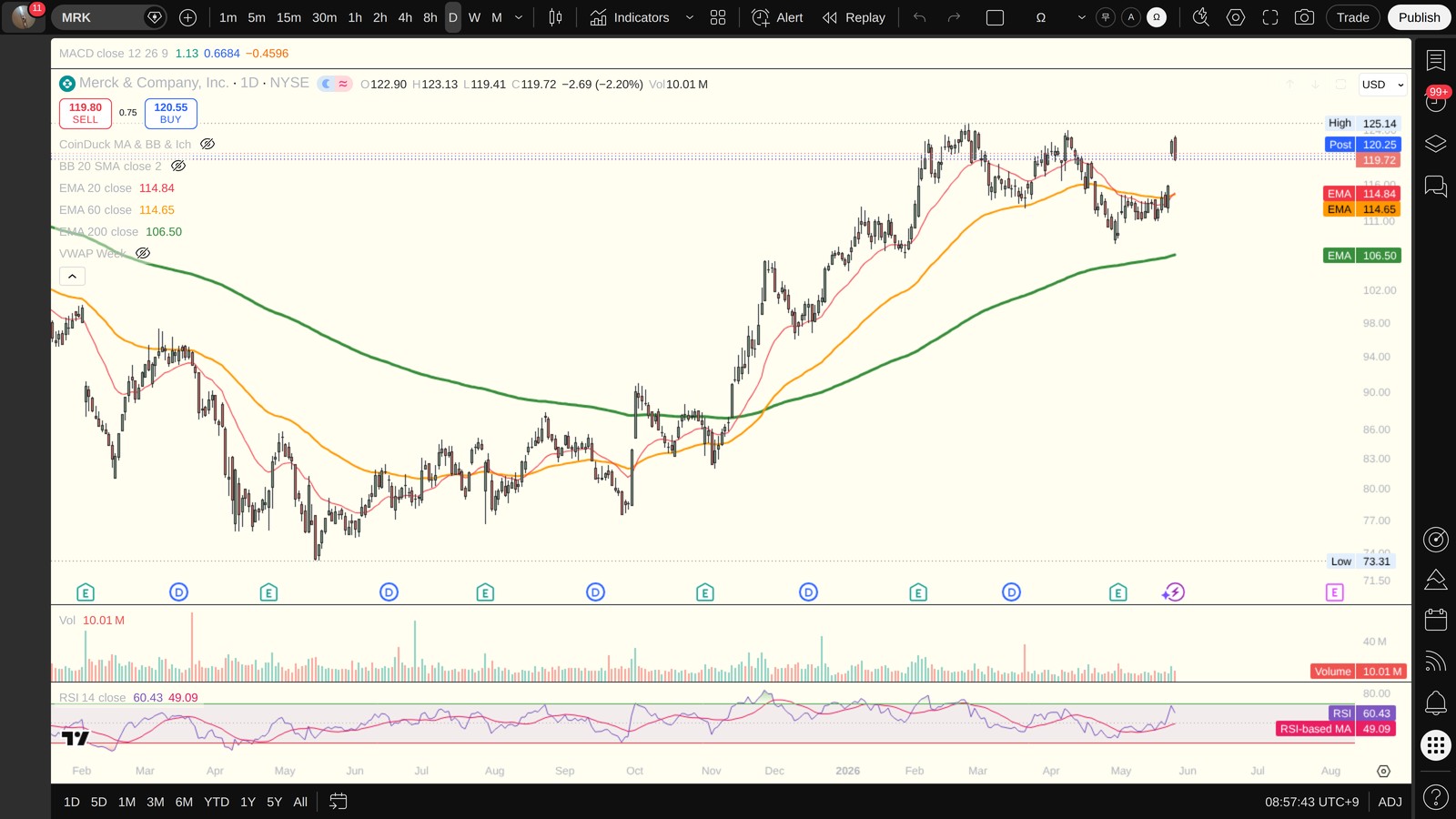Collapse the indicator legend list
This screenshot has width=1456, height=819.
72,277
